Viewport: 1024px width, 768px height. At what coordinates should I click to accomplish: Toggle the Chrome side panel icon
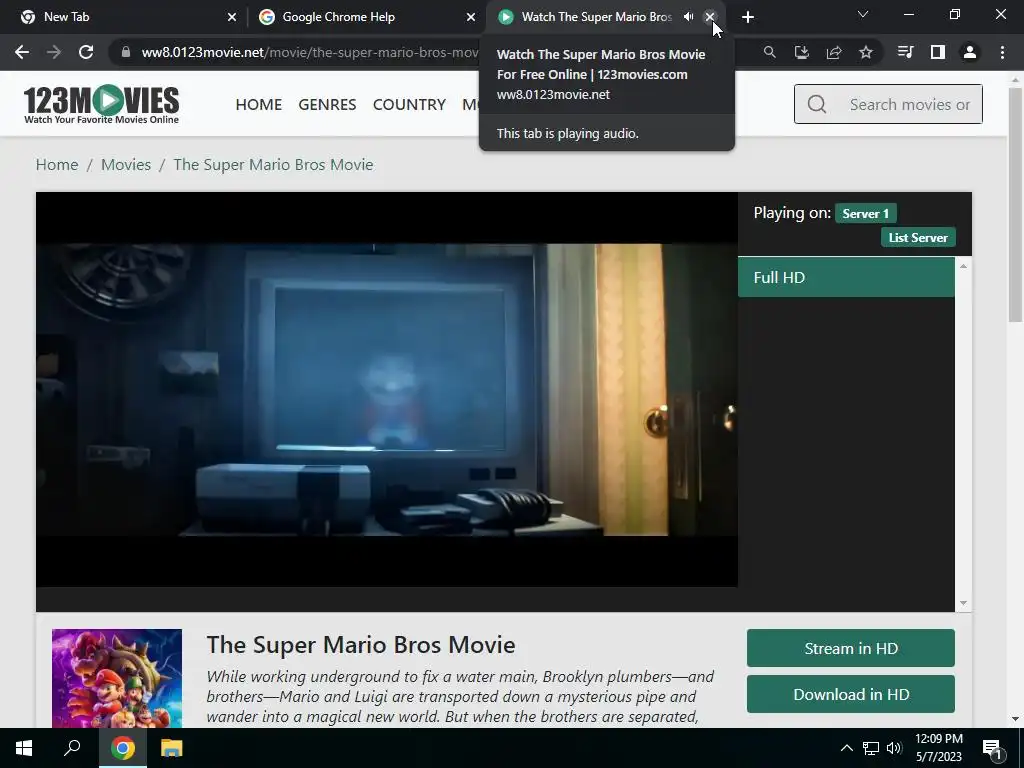click(938, 52)
